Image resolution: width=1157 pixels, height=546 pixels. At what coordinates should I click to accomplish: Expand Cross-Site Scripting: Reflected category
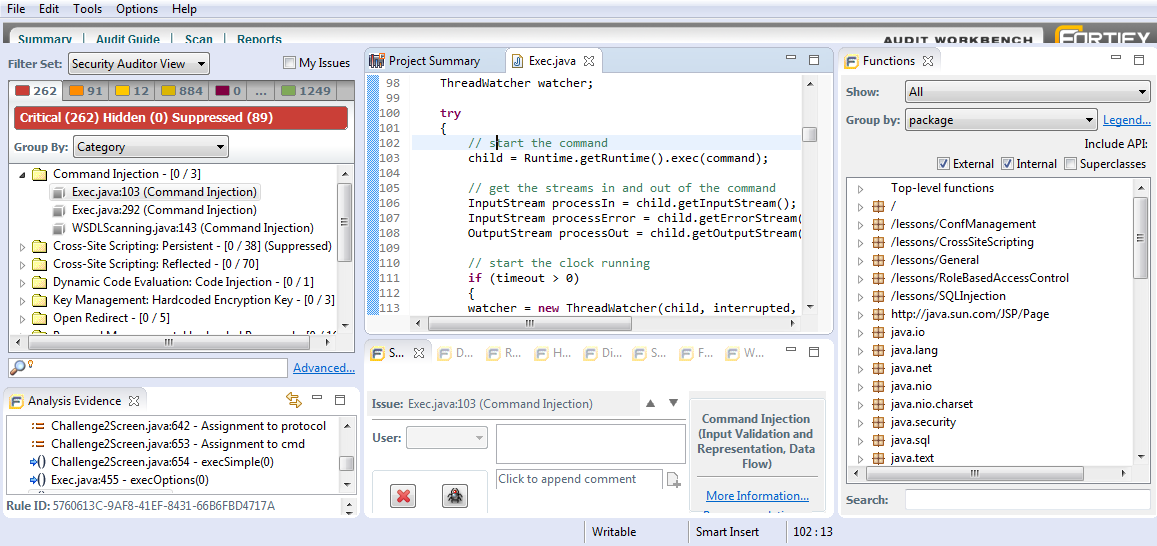point(21,264)
